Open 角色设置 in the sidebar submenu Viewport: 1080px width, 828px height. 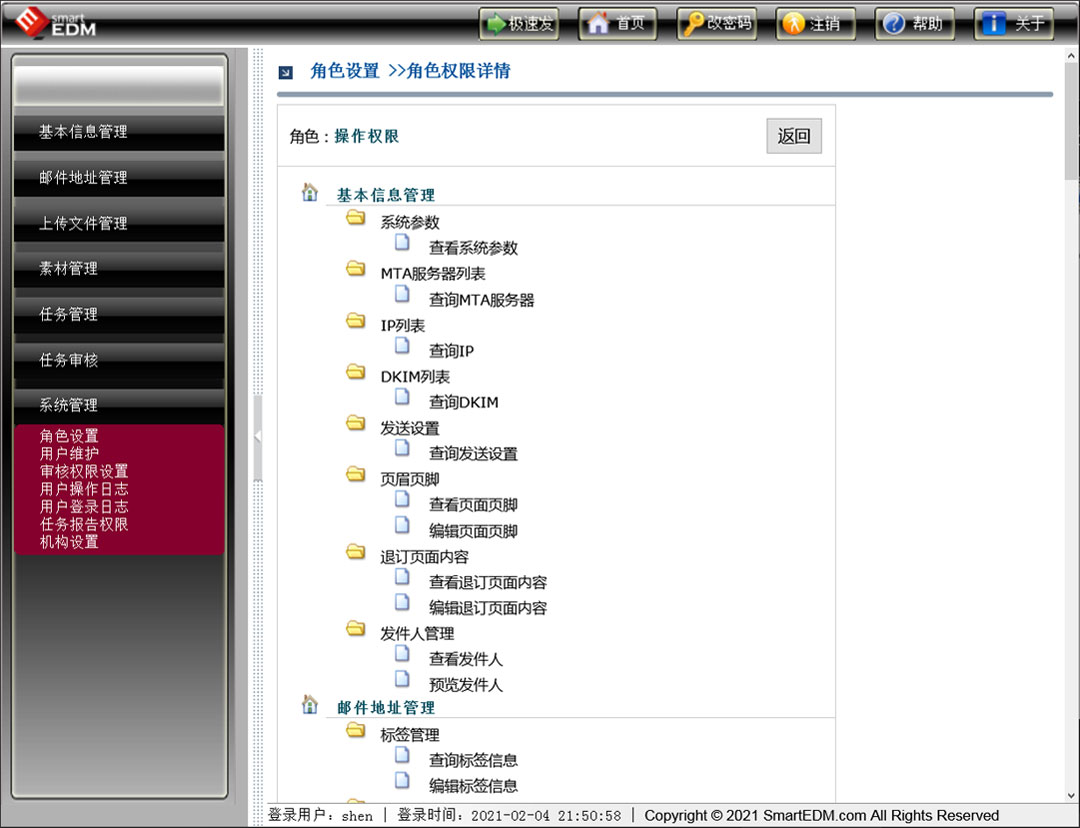click(x=69, y=436)
